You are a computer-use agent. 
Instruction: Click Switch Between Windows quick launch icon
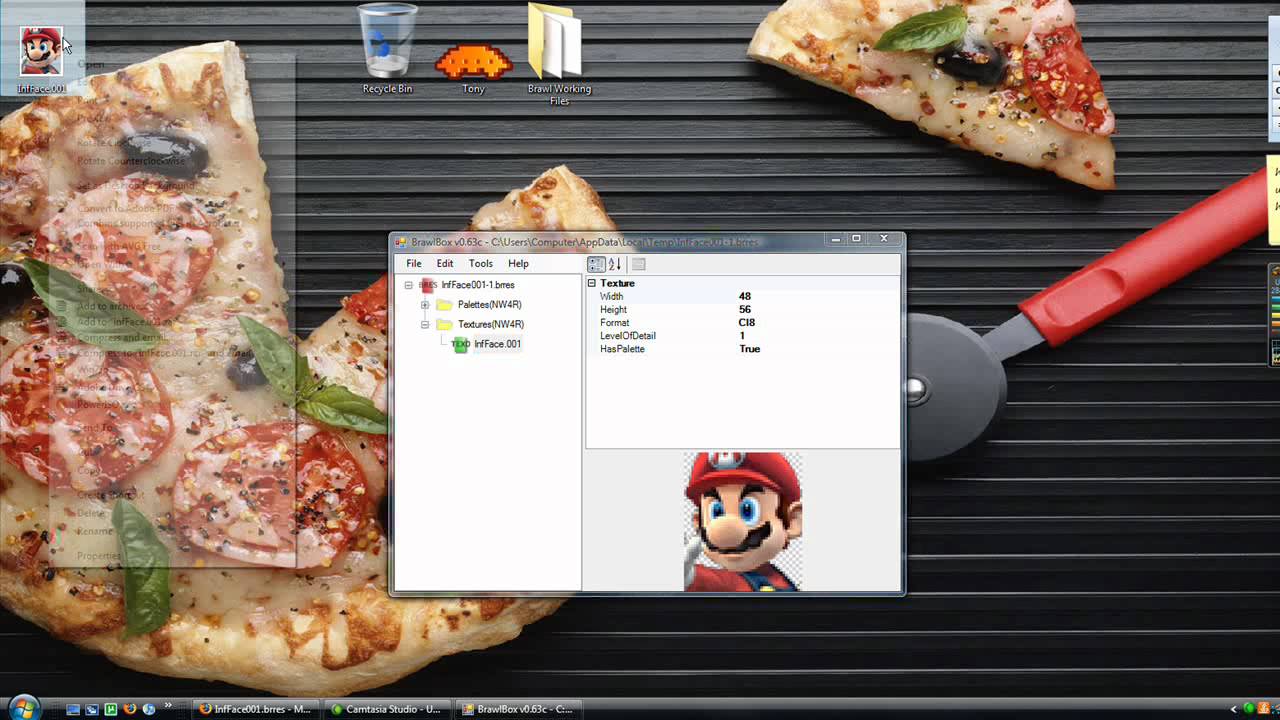pyautogui.click(x=92, y=709)
